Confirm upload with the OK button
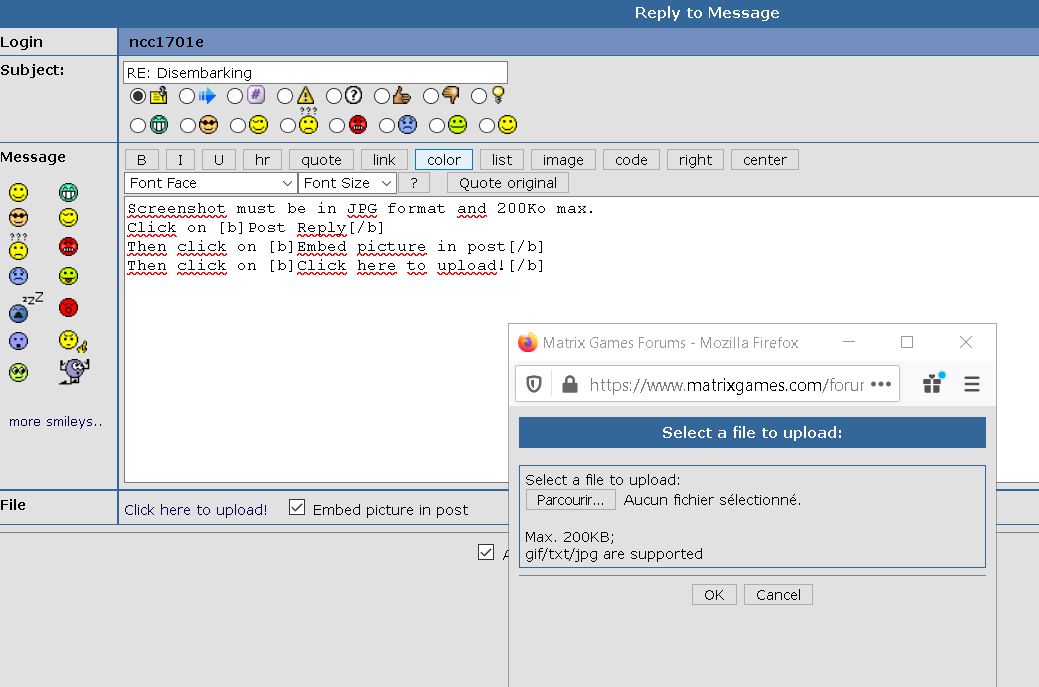The width and height of the screenshot is (1039, 687). tap(714, 595)
